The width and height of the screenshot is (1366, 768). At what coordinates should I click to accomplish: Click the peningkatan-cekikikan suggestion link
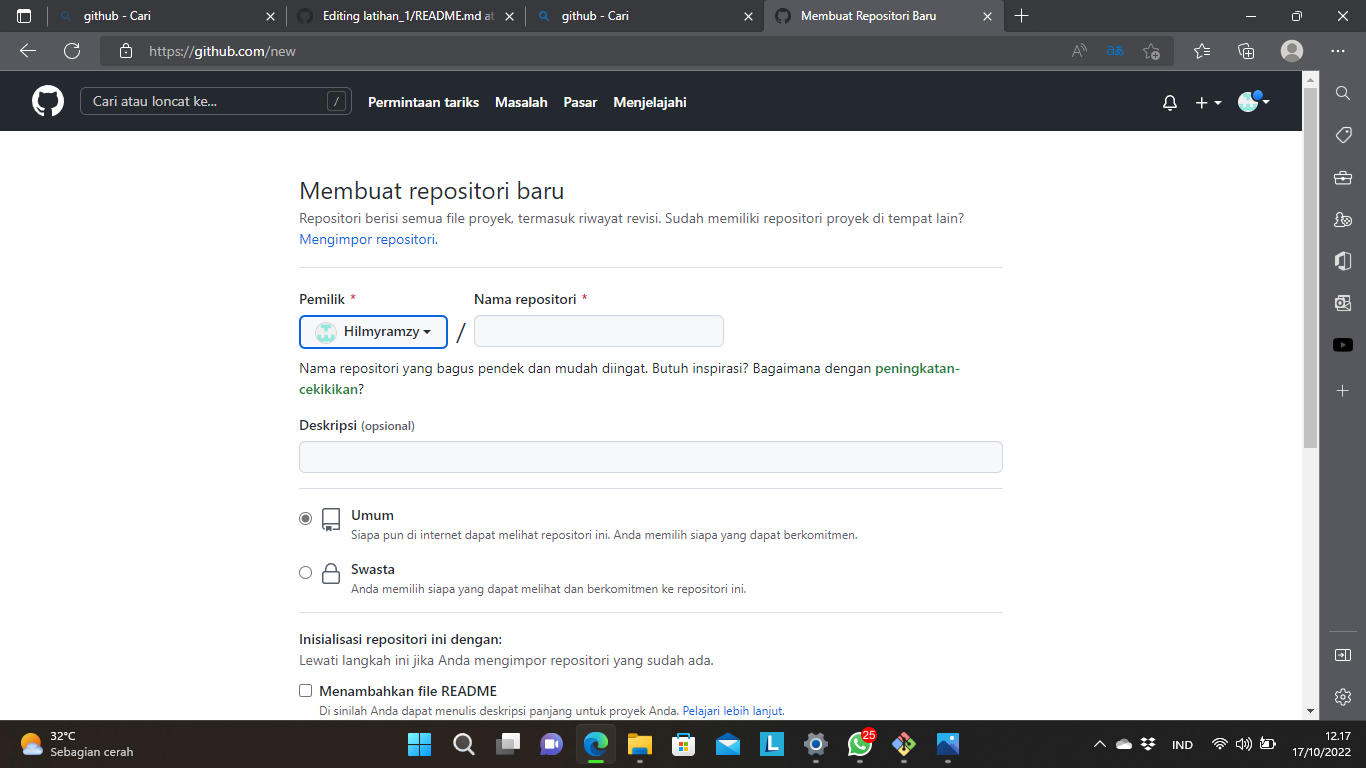pos(916,368)
